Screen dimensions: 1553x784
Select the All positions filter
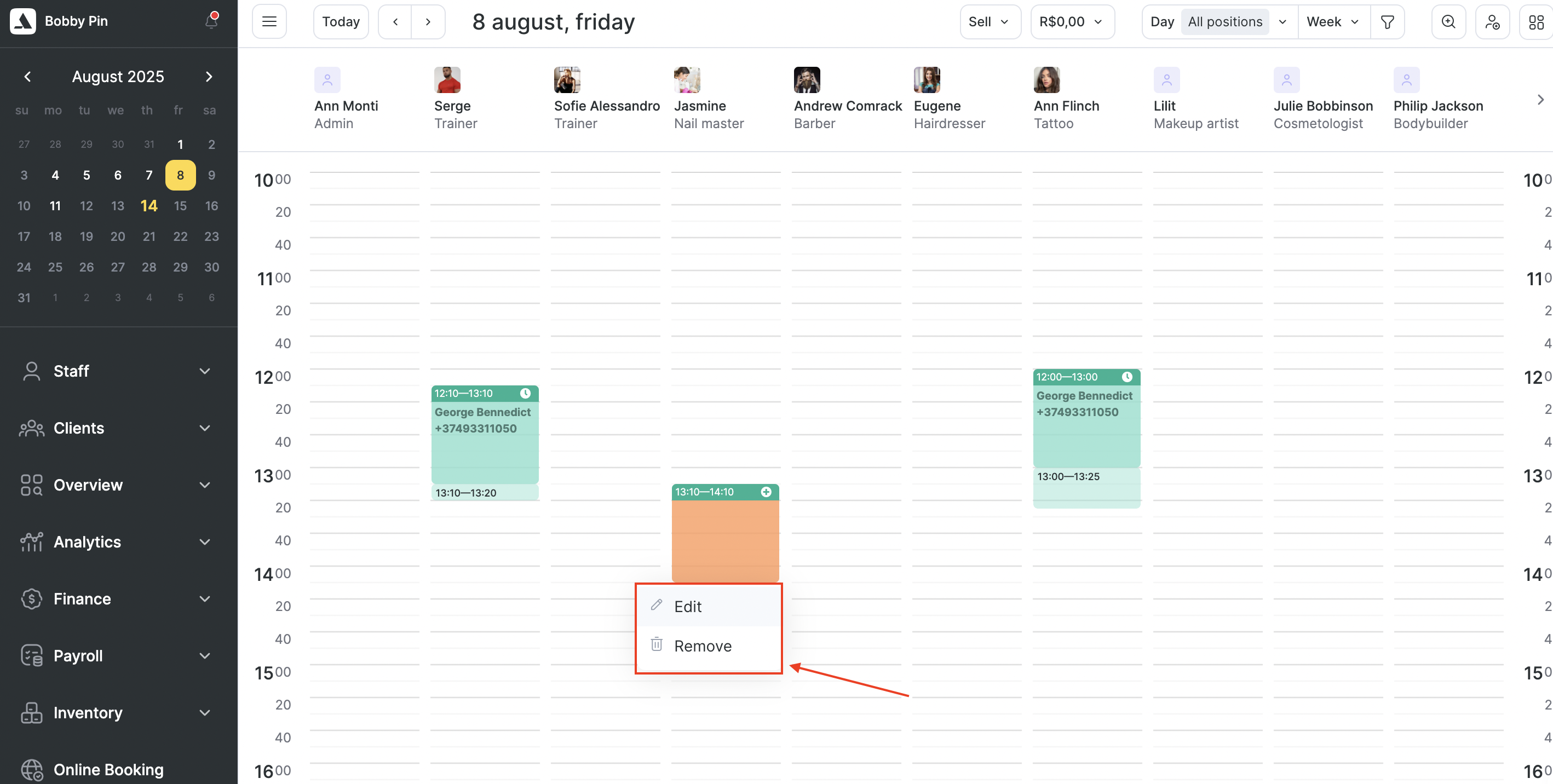[1225, 22]
